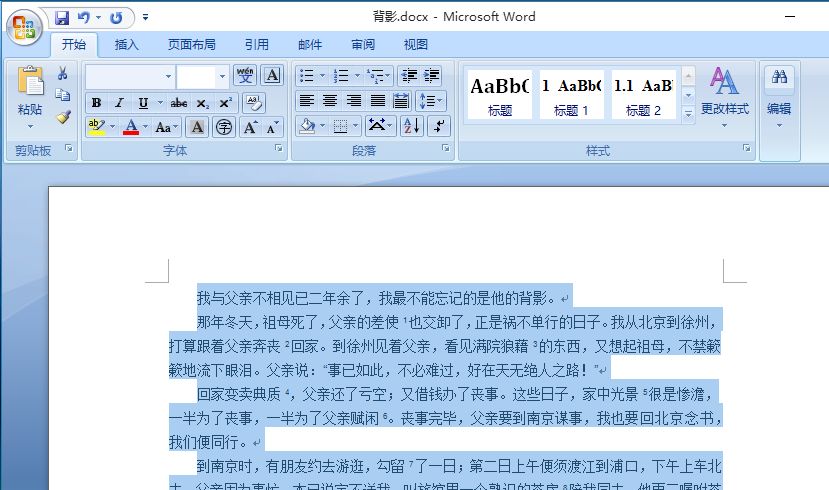Open bullets list dropdown
829x490 pixels.
pos(323,76)
